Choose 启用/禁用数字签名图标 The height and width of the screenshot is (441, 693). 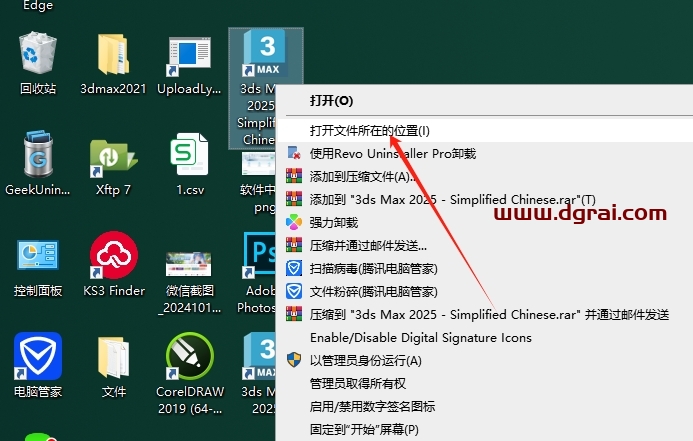(x=484, y=407)
